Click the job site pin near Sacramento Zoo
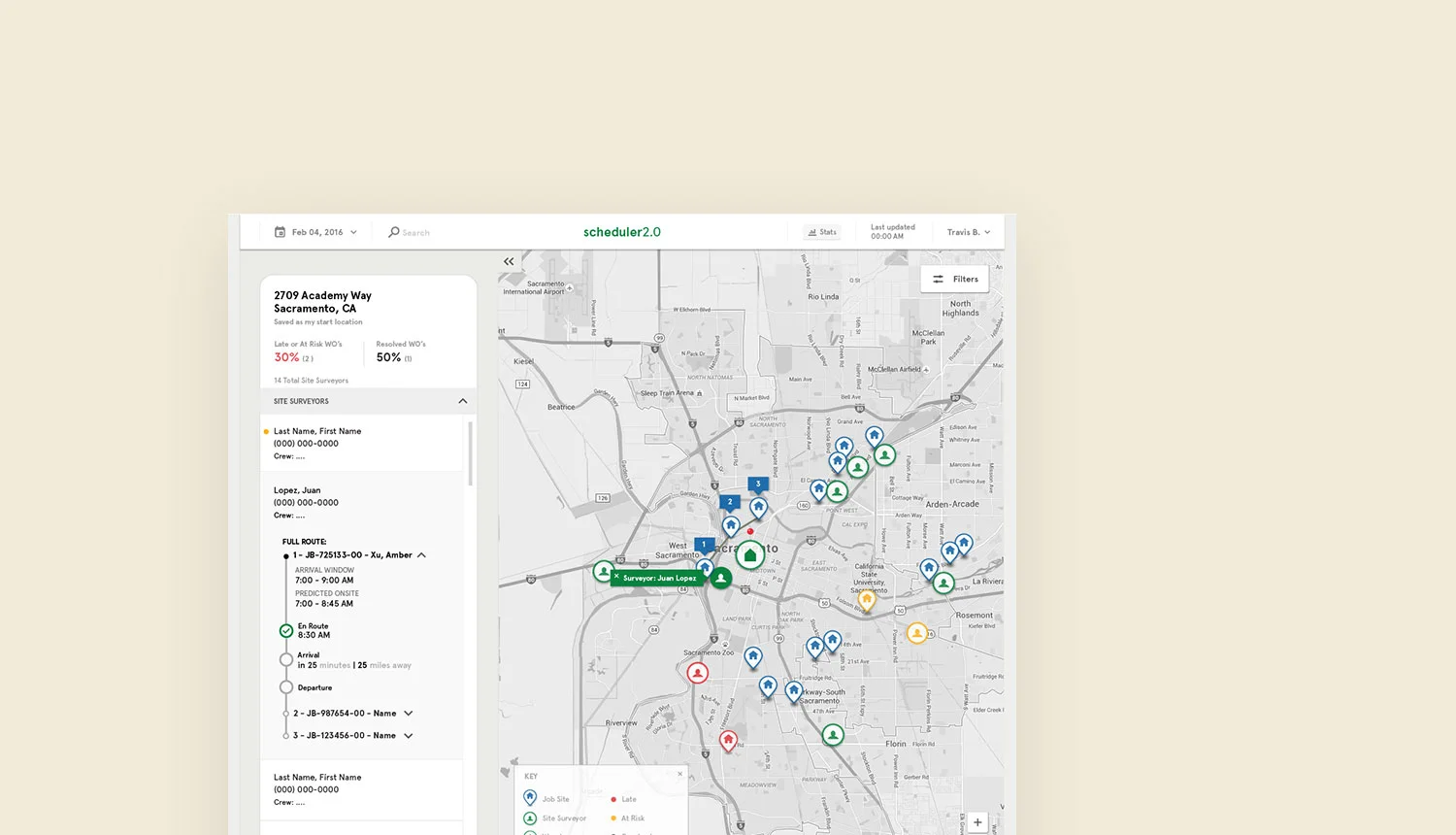The image size is (1456, 835). click(x=753, y=658)
